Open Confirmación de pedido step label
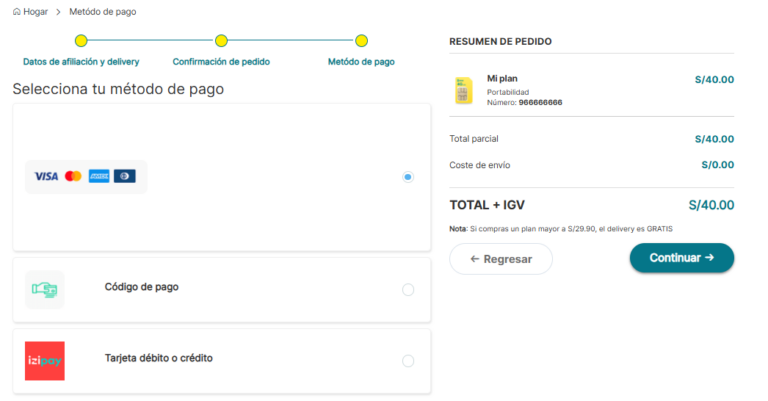The image size is (768, 401). pos(221,62)
